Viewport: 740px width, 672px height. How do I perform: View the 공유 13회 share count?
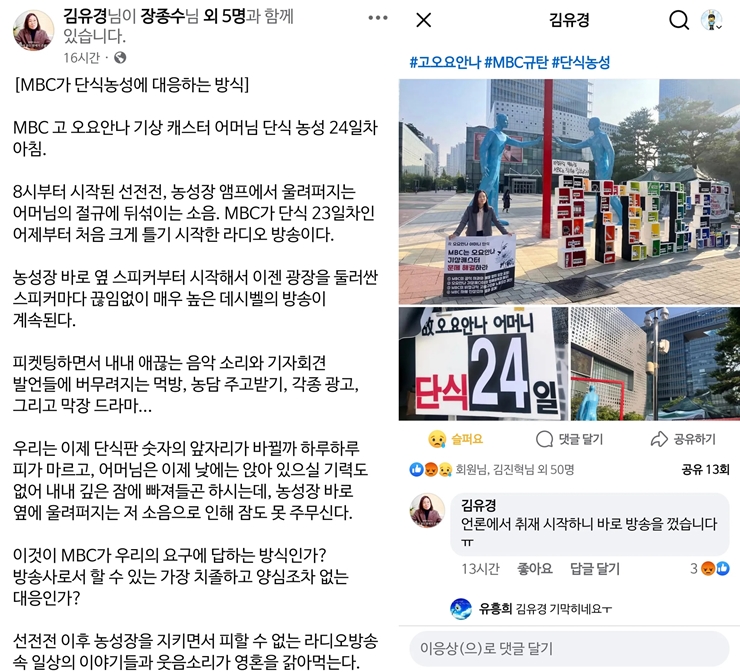[x=705, y=470]
